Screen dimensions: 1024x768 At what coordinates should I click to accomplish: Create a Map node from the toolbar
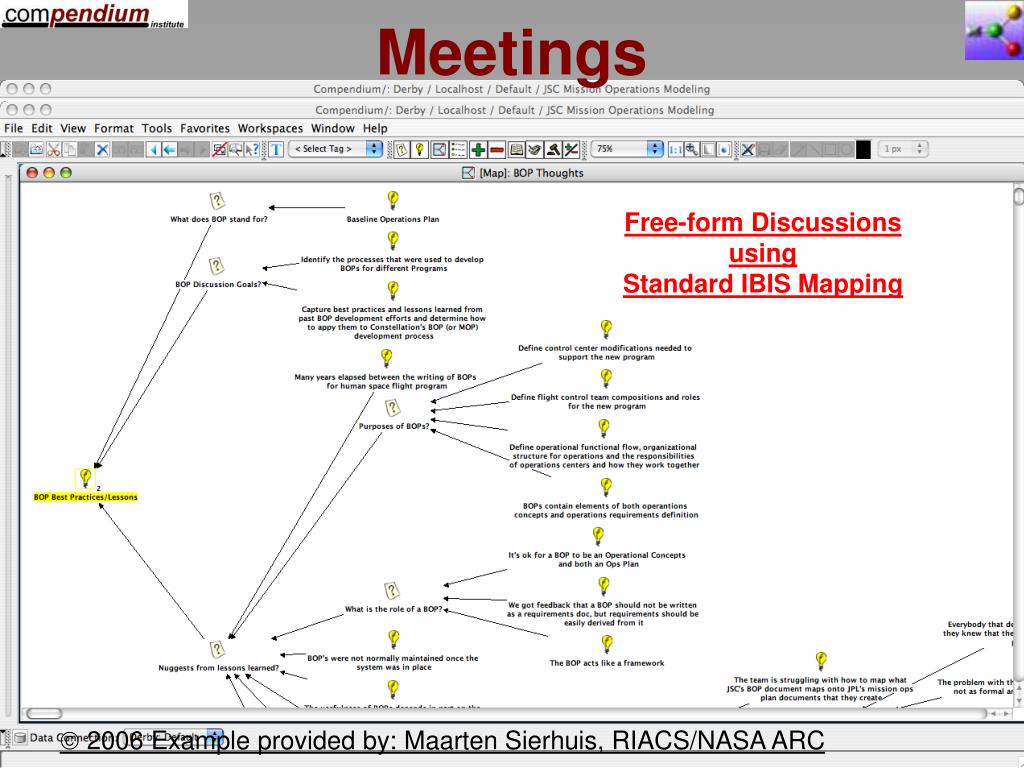(x=440, y=150)
